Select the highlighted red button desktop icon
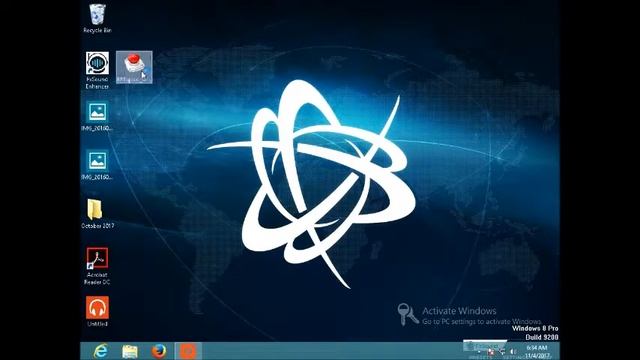The height and width of the screenshot is (360, 640). click(134, 67)
